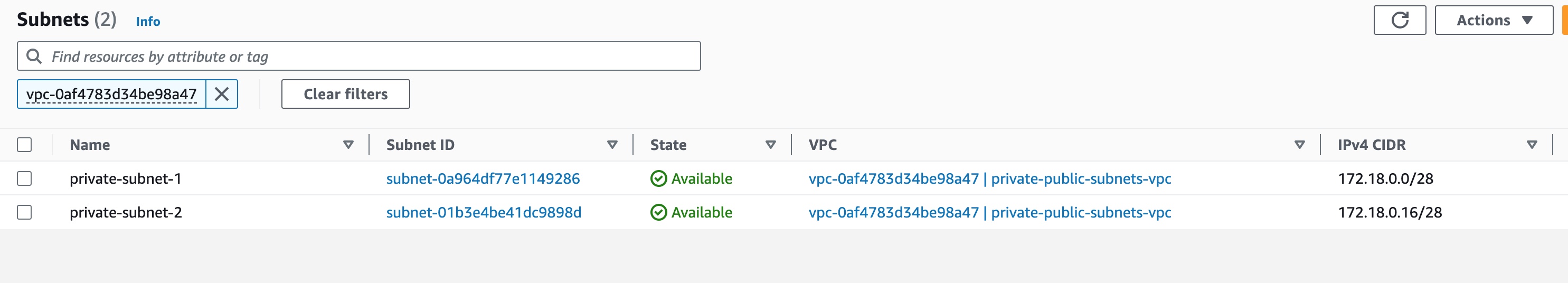Open VPC link in private-subnet-1 row
Image resolution: width=1568 pixels, height=283 pixels.
pyautogui.click(x=990, y=178)
